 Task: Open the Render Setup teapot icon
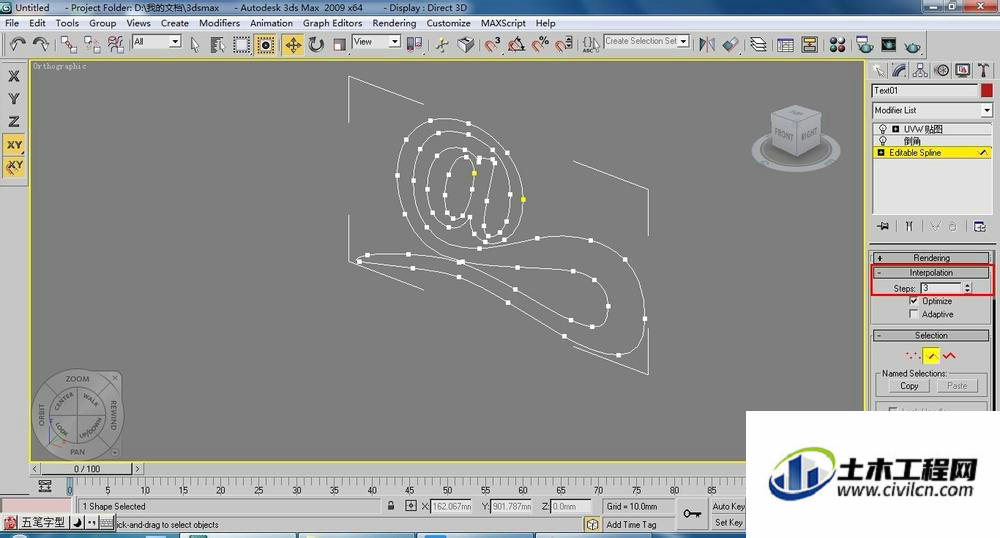[x=865, y=44]
